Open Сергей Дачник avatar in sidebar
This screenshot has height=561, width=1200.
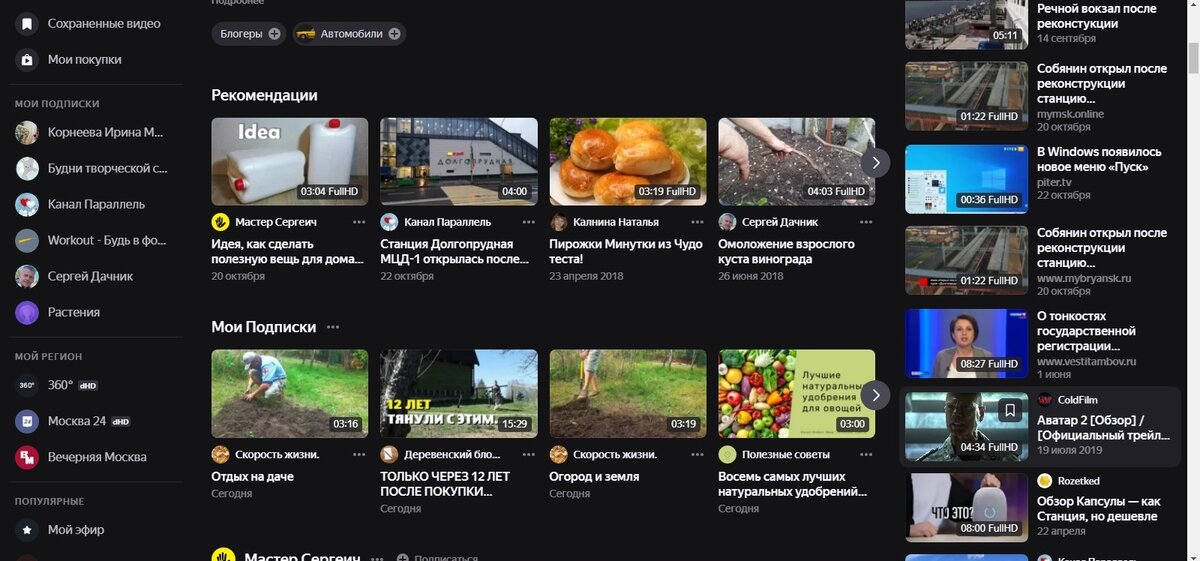[x=27, y=276]
